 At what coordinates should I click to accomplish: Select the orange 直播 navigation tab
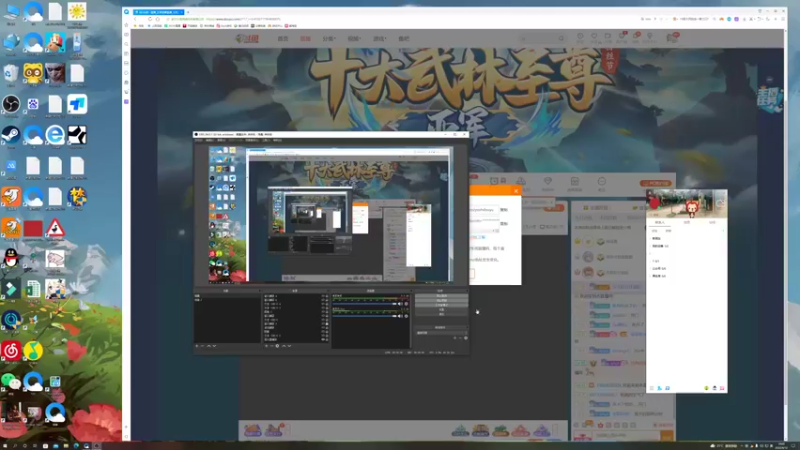[x=305, y=39]
